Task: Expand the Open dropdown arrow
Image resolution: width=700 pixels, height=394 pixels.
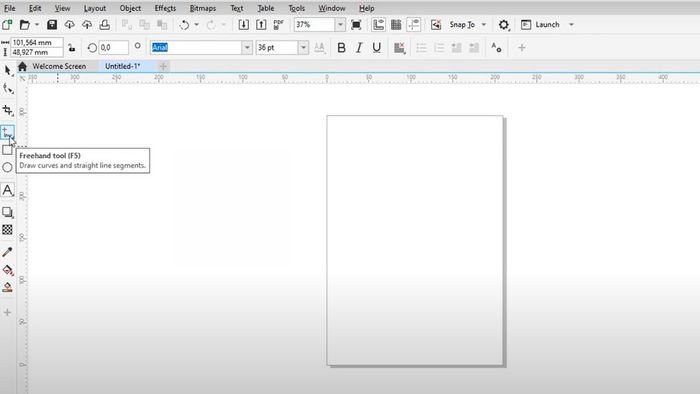Action: (x=37, y=25)
